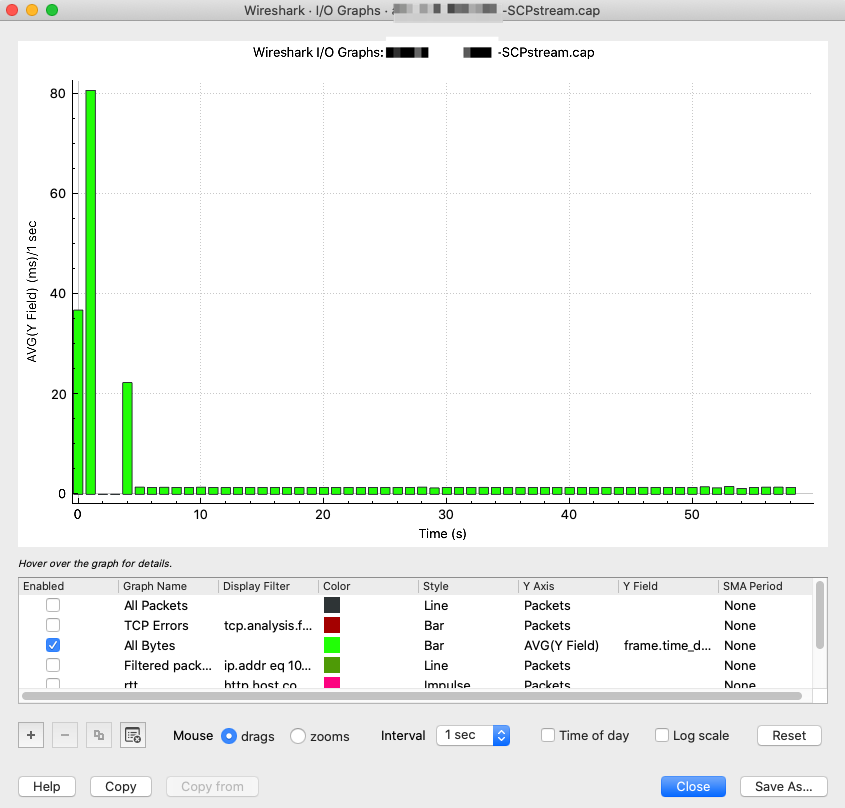Sort by Graph Name column header

pos(168,586)
